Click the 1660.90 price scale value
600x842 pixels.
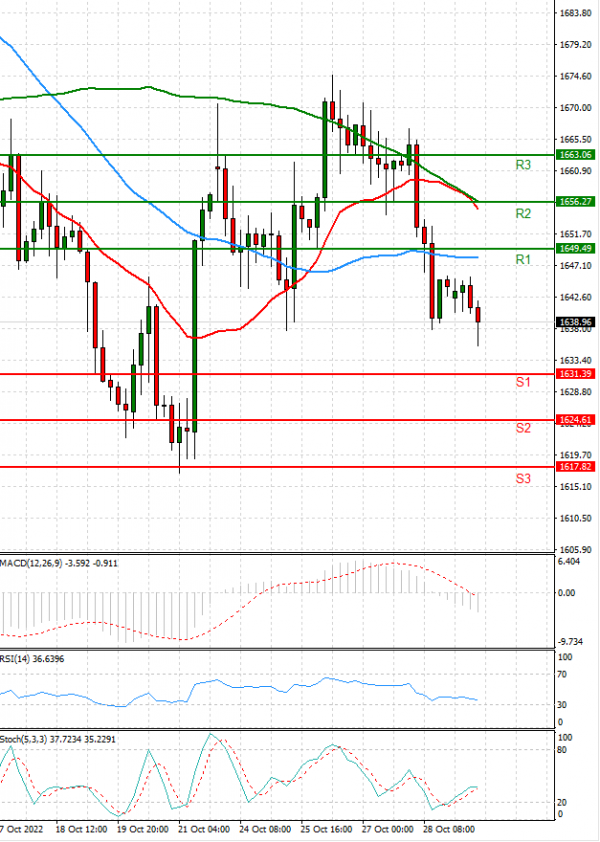[576, 171]
